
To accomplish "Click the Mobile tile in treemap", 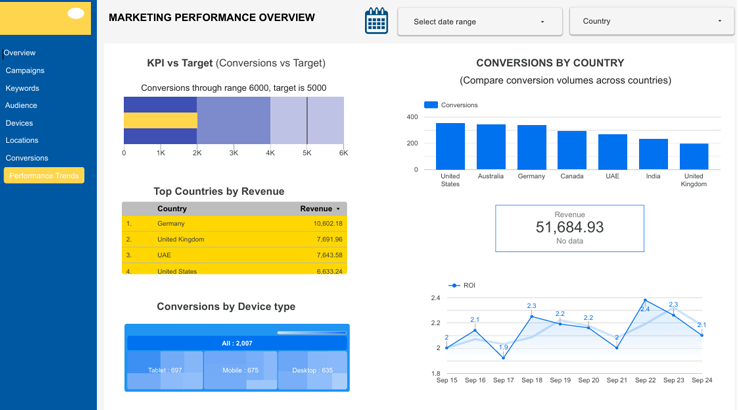I will point(239,370).
